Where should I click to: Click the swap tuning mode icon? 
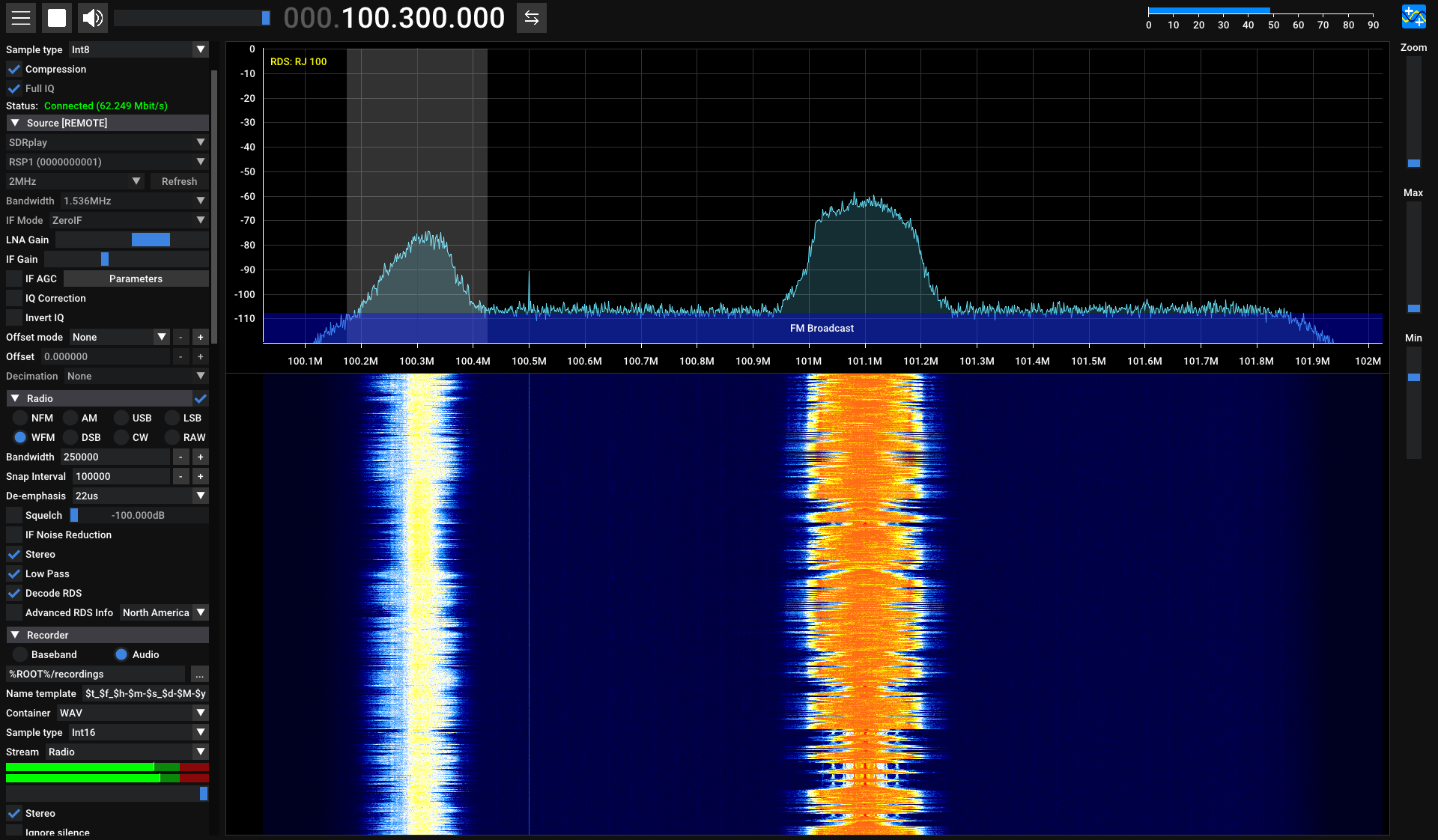(x=531, y=18)
